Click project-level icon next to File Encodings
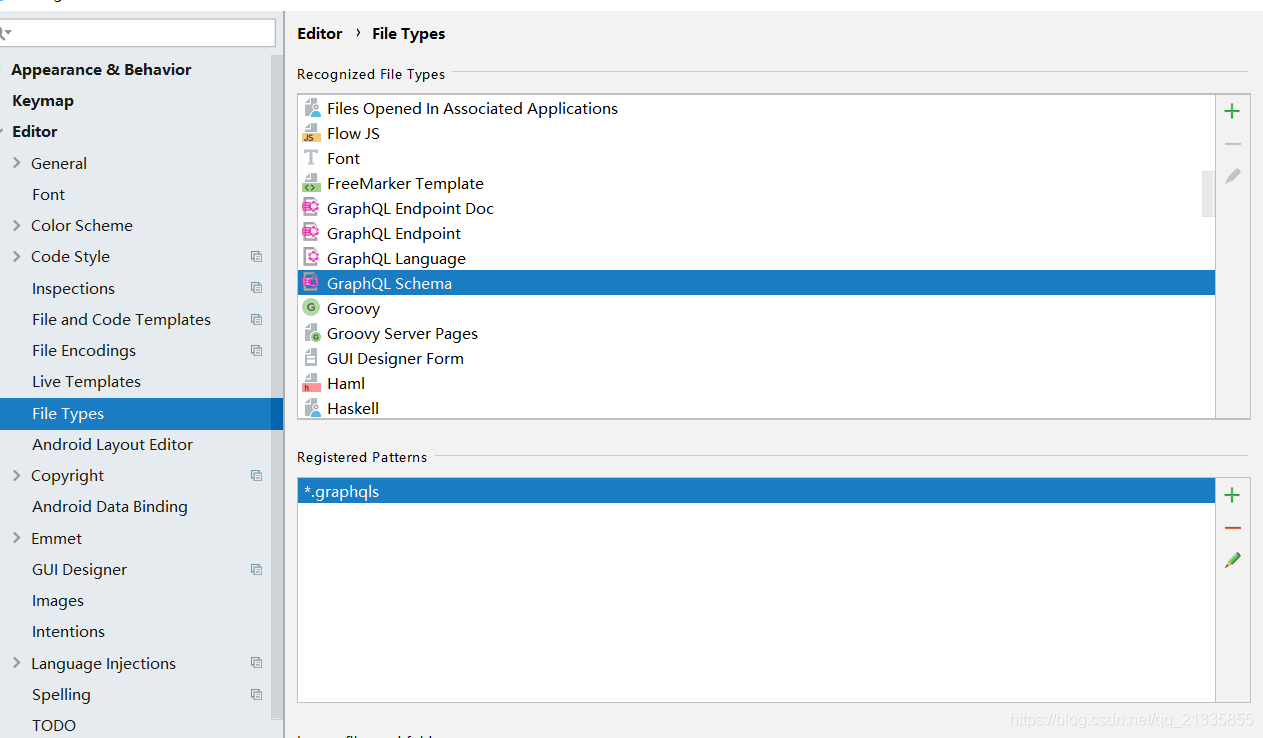This screenshot has width=1263, height=738. (x=256, y=351)
